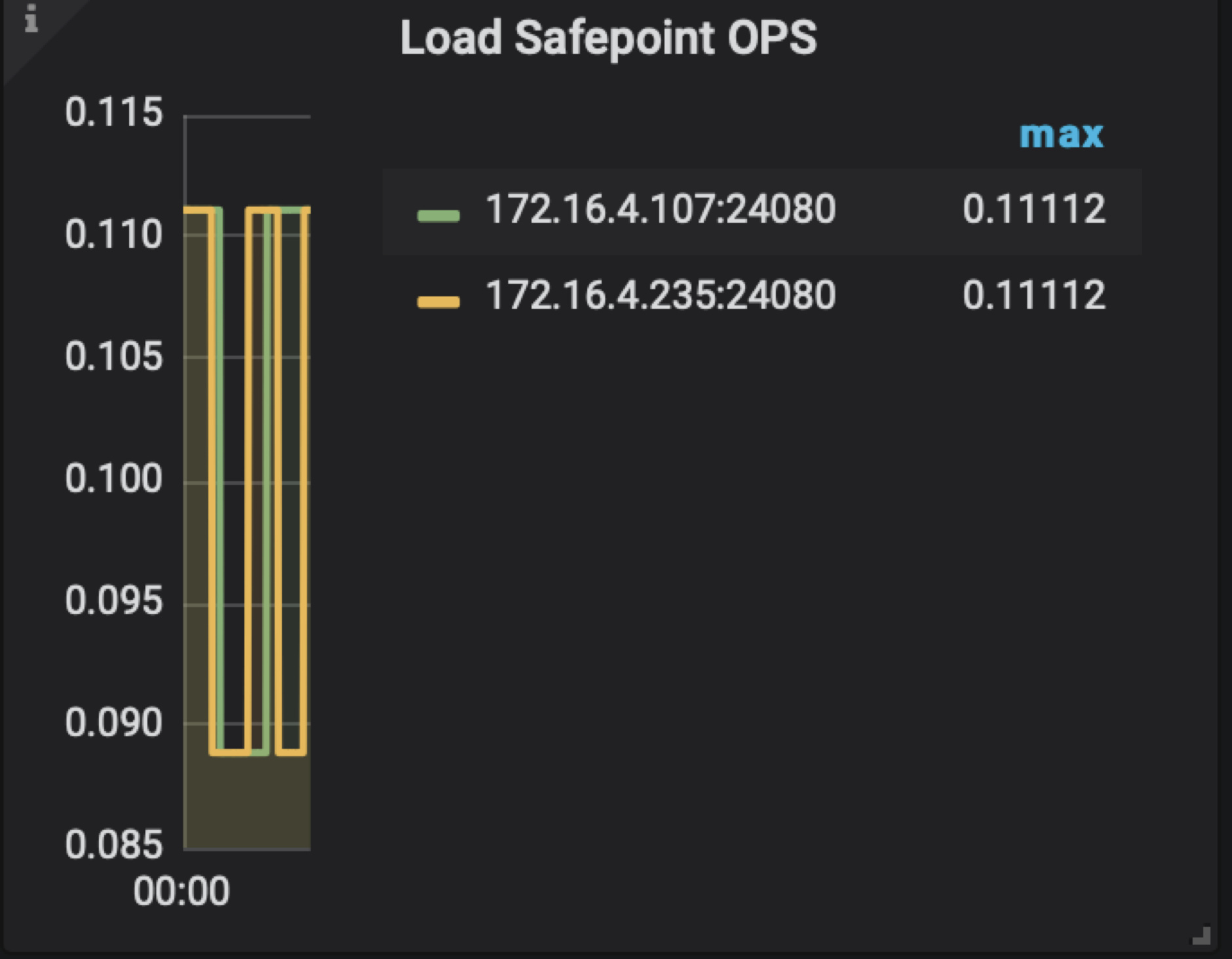Click the panel info icon in corner

pyautogui.click(x=30, y=18)
